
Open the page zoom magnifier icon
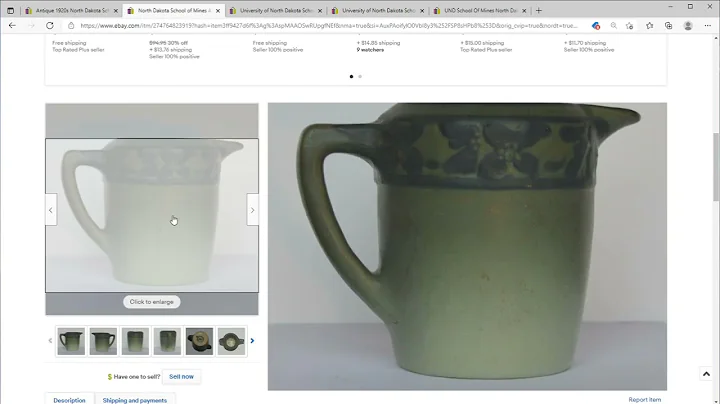click(613, 26)
